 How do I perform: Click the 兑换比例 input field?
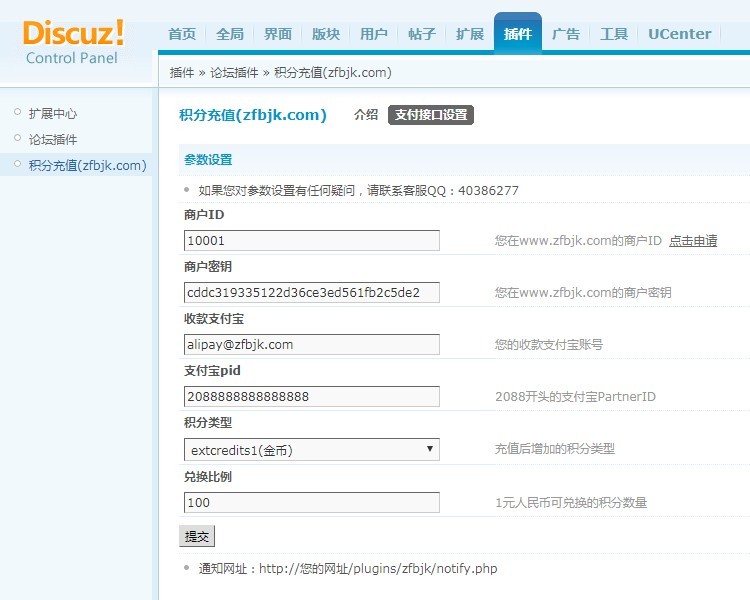312,502
